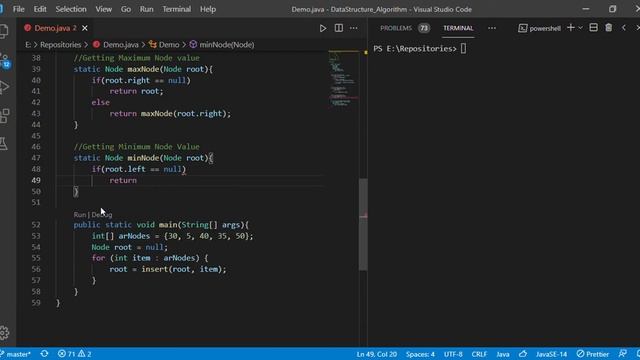Open editor More Actions ellipsis
This screenshot has height=360, width=640.
pos(354,28)
